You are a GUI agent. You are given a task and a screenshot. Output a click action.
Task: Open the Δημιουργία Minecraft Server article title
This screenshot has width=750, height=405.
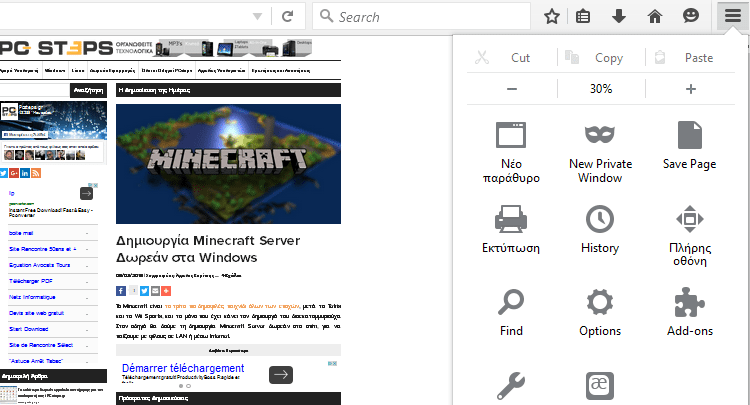pos(208,249)
